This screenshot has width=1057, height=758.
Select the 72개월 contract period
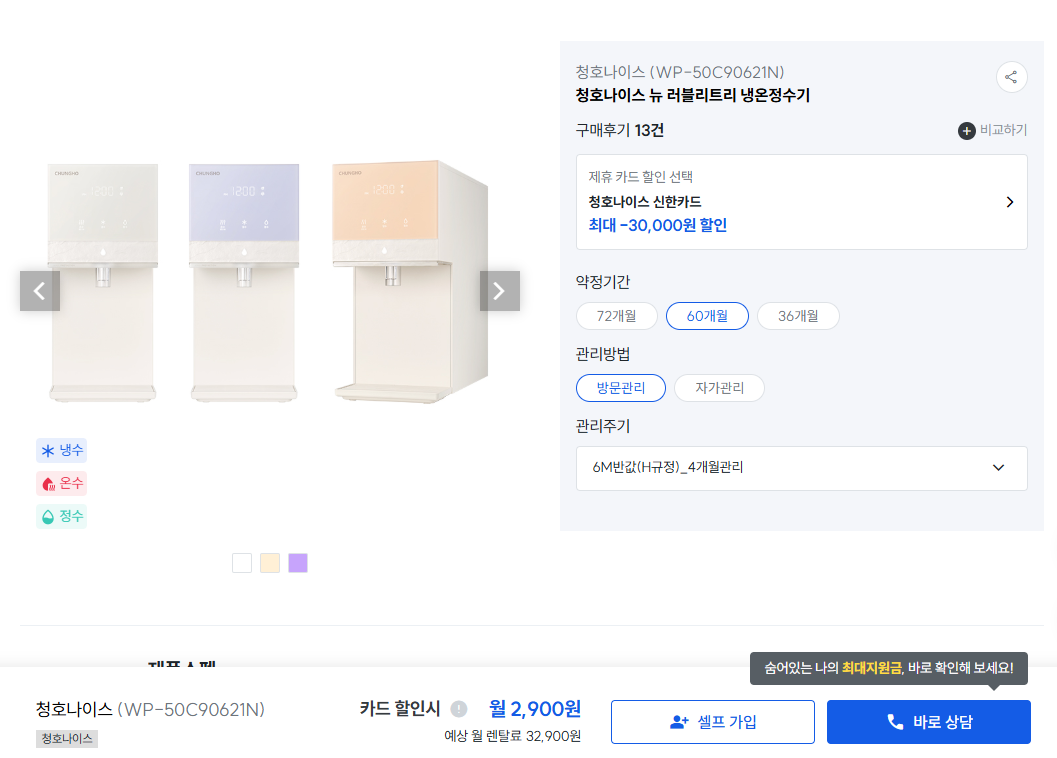point(617,316)
